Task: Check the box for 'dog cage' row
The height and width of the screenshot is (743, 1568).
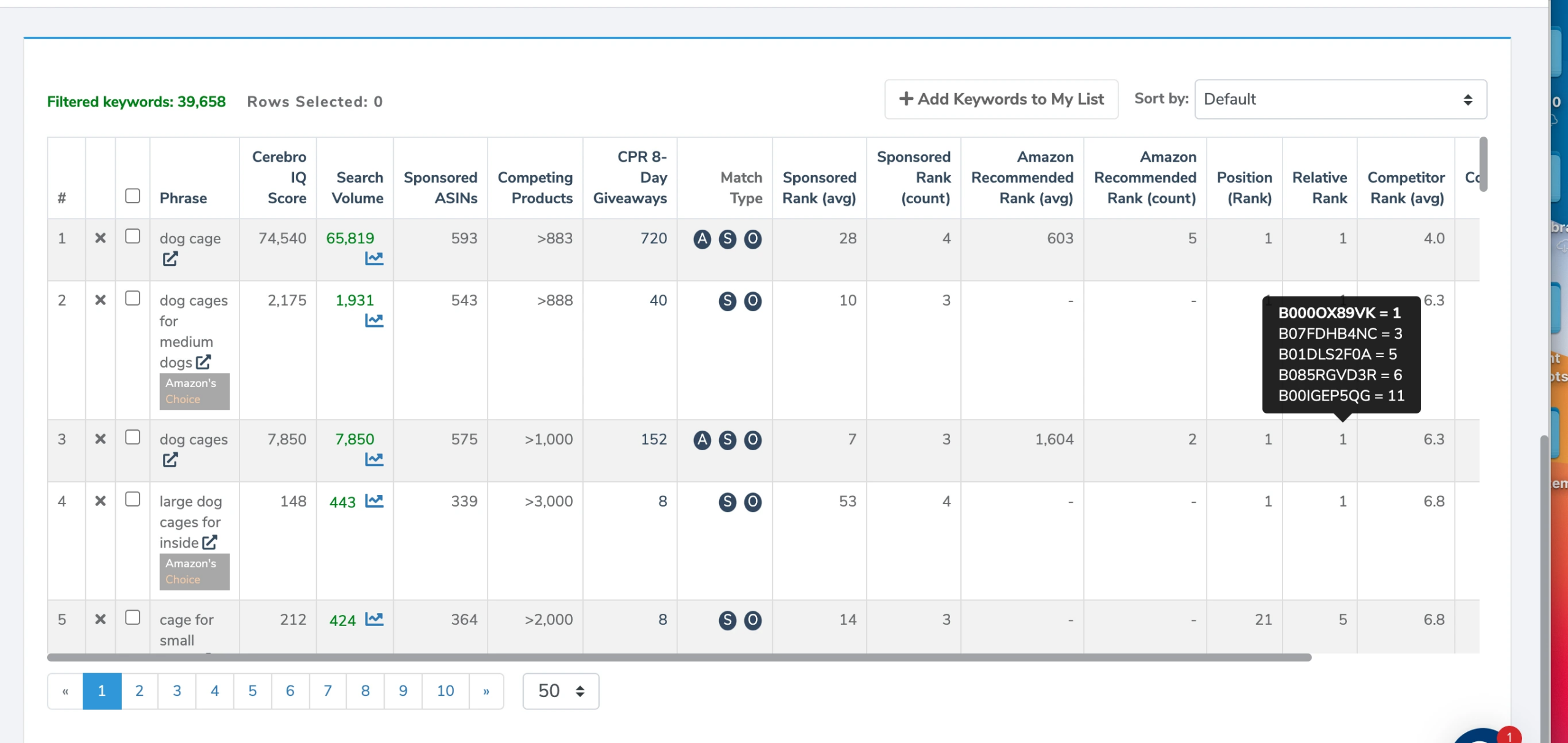Action: click(132, 236)
